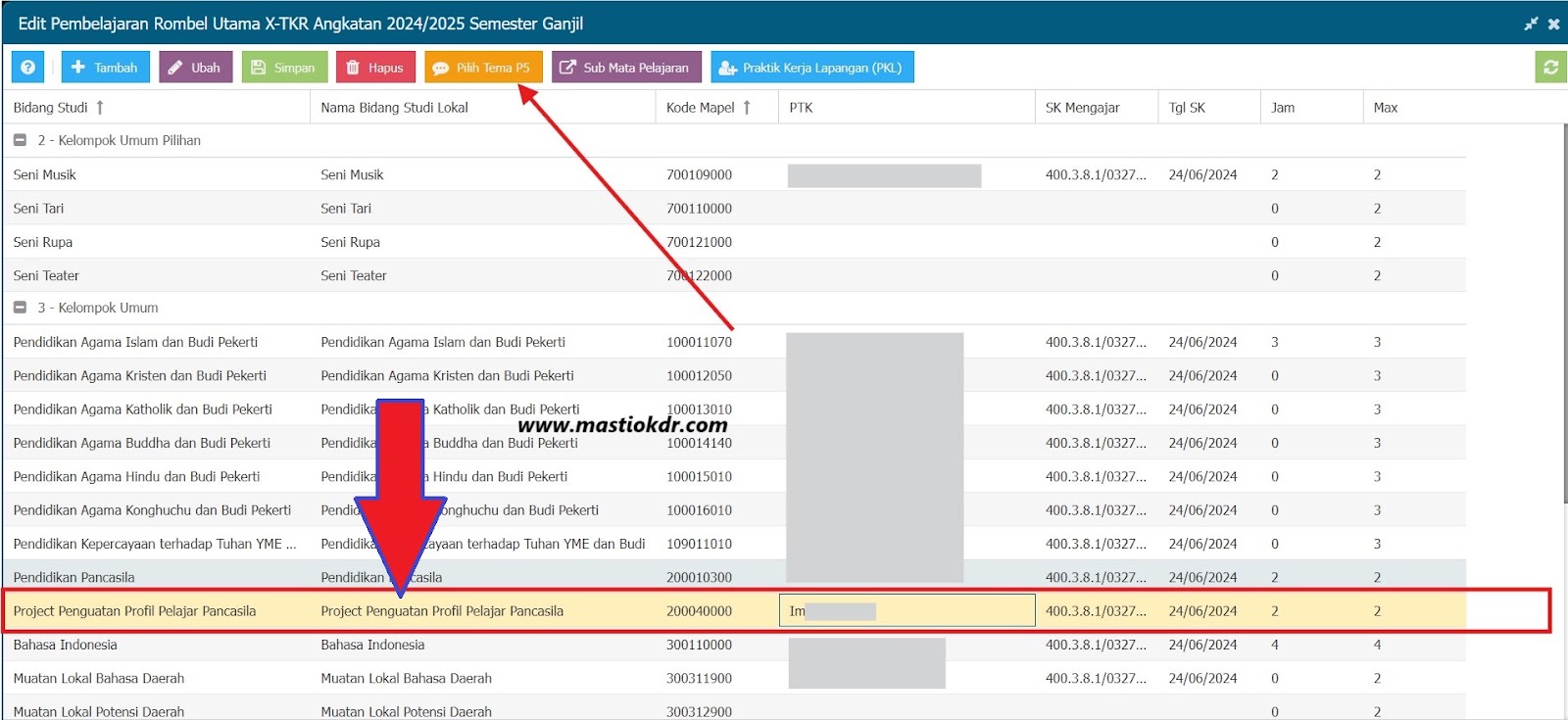Viewport: 1568px width, 720px height.
Task: Click the Jam column header
Action: point(1311,108)
